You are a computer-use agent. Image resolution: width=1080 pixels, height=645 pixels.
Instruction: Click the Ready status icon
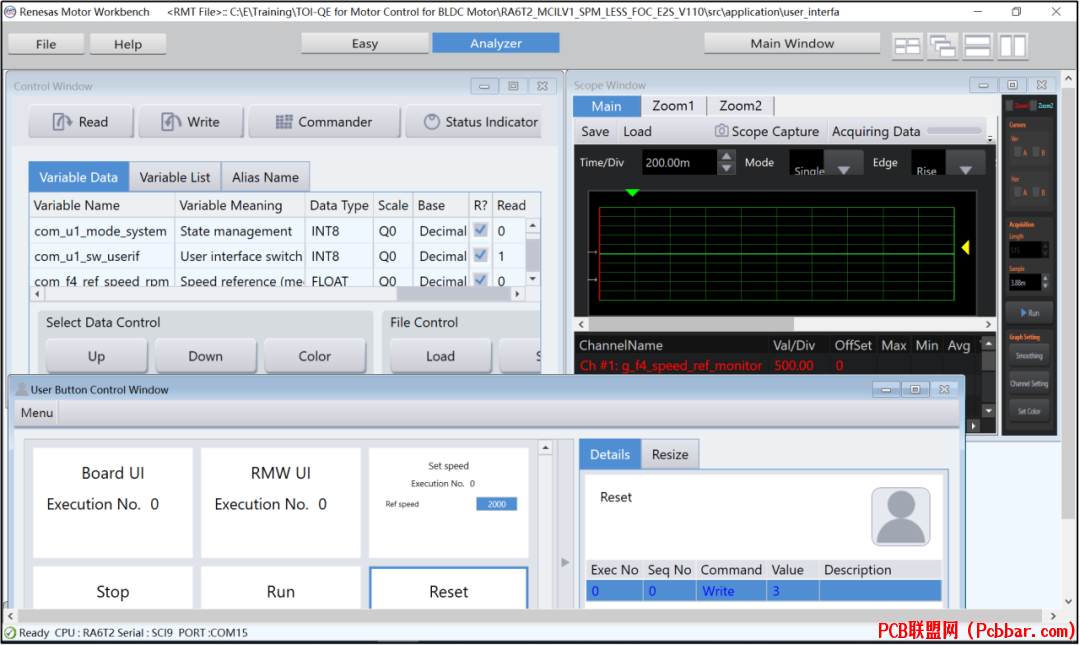[10, 633]
